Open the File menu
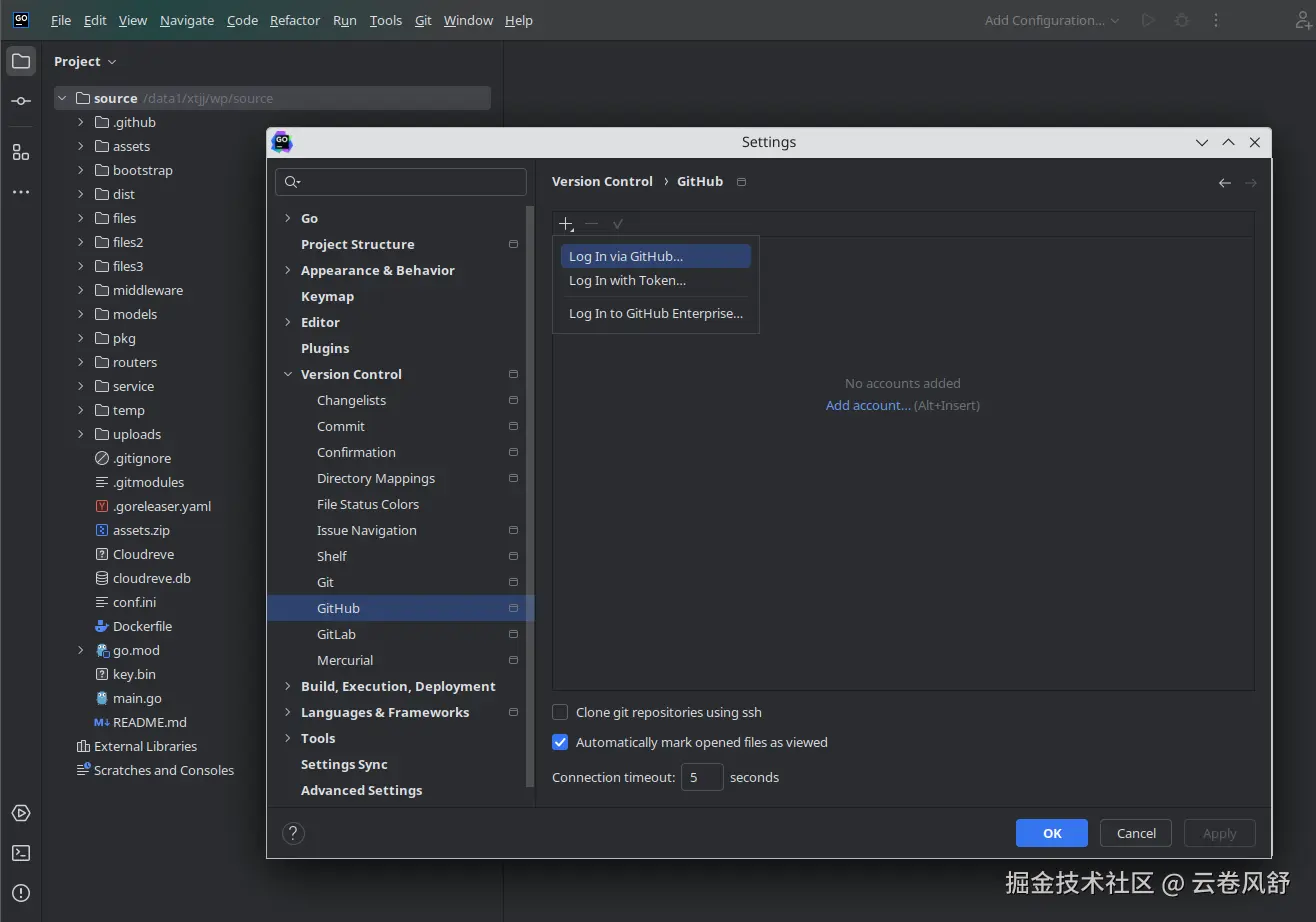 pos(61,20)
